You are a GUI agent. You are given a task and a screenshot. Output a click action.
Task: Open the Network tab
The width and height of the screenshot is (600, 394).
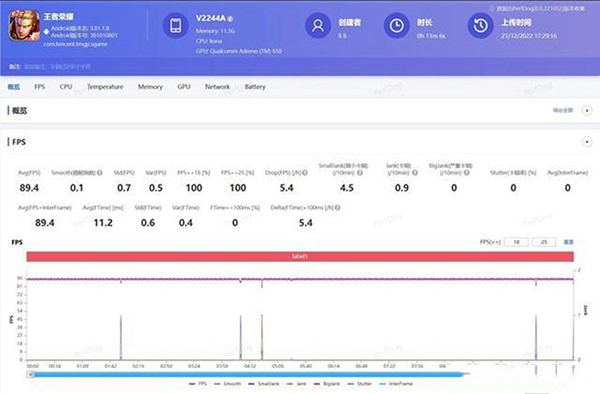(x=217, y=87)
